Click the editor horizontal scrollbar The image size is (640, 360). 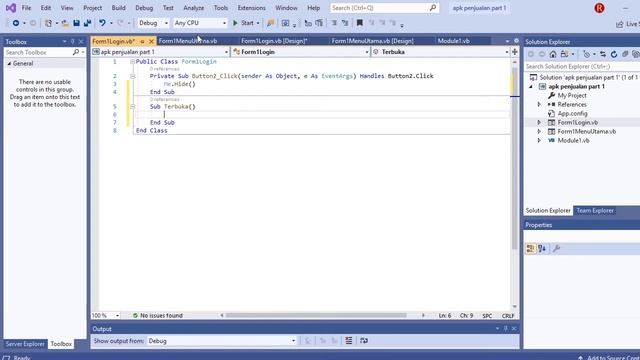(316, 315)
